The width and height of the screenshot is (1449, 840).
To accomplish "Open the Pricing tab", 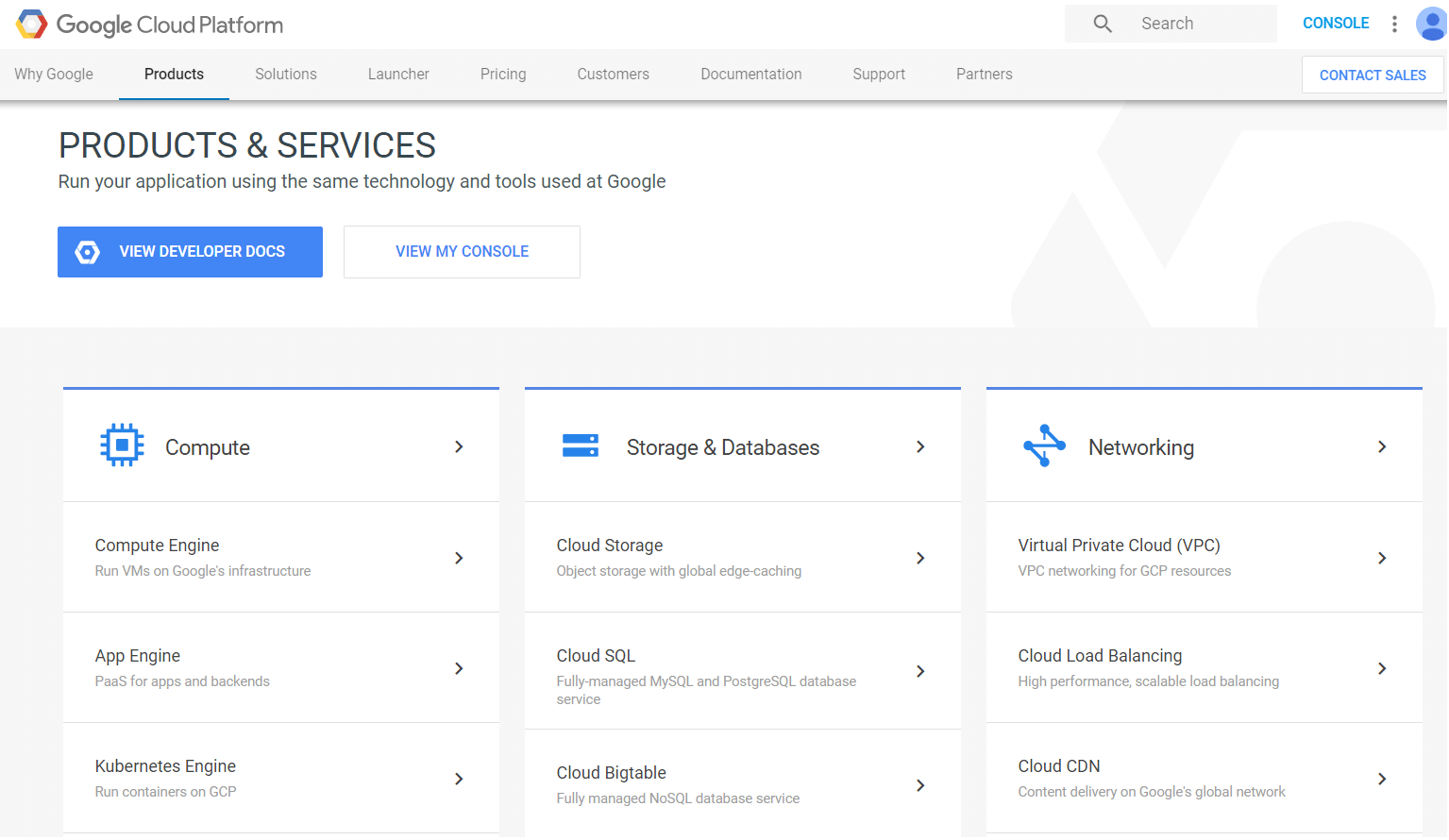I will tap(503, 74).
